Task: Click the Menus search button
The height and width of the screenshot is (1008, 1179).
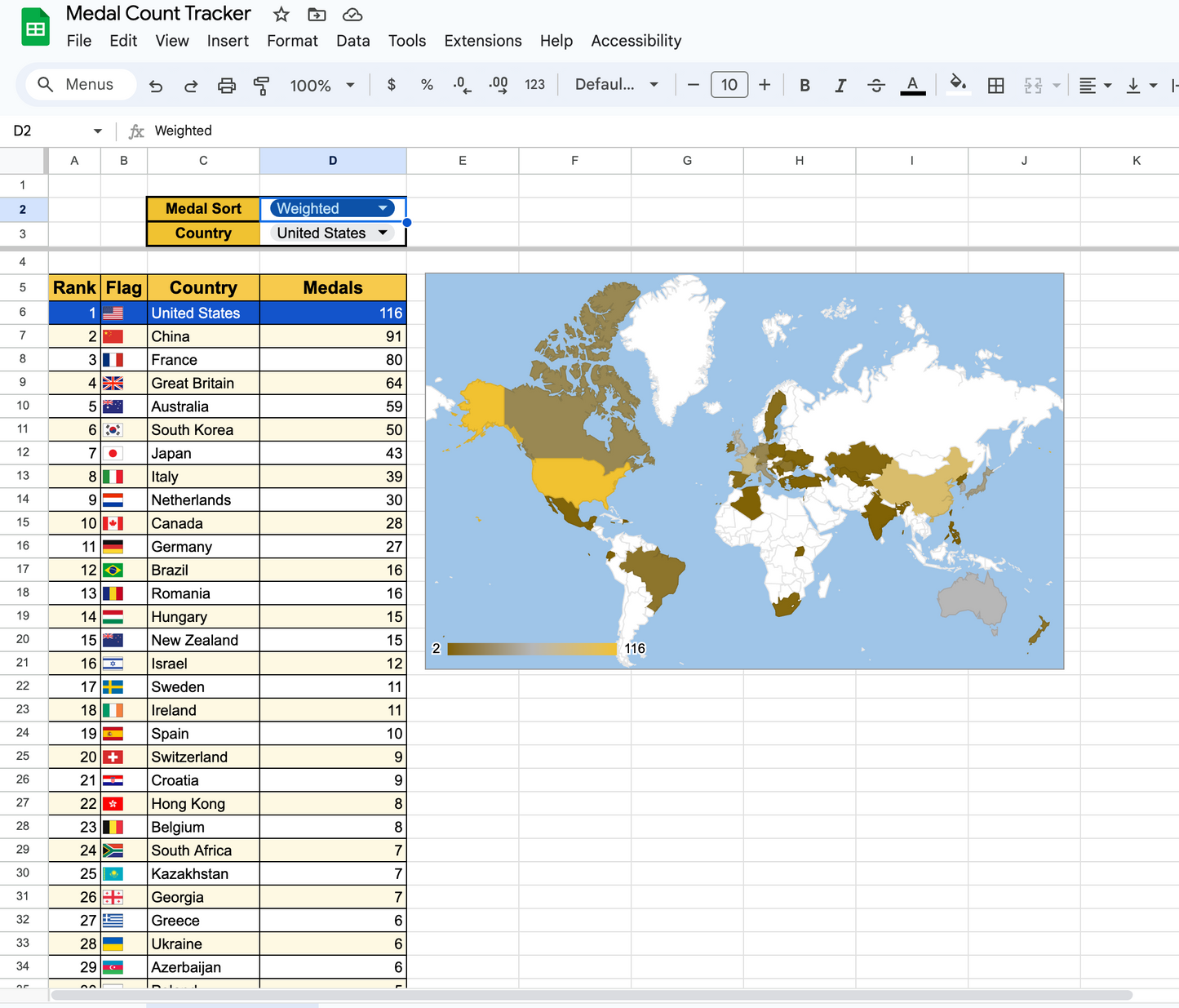Action: (80, 84)
